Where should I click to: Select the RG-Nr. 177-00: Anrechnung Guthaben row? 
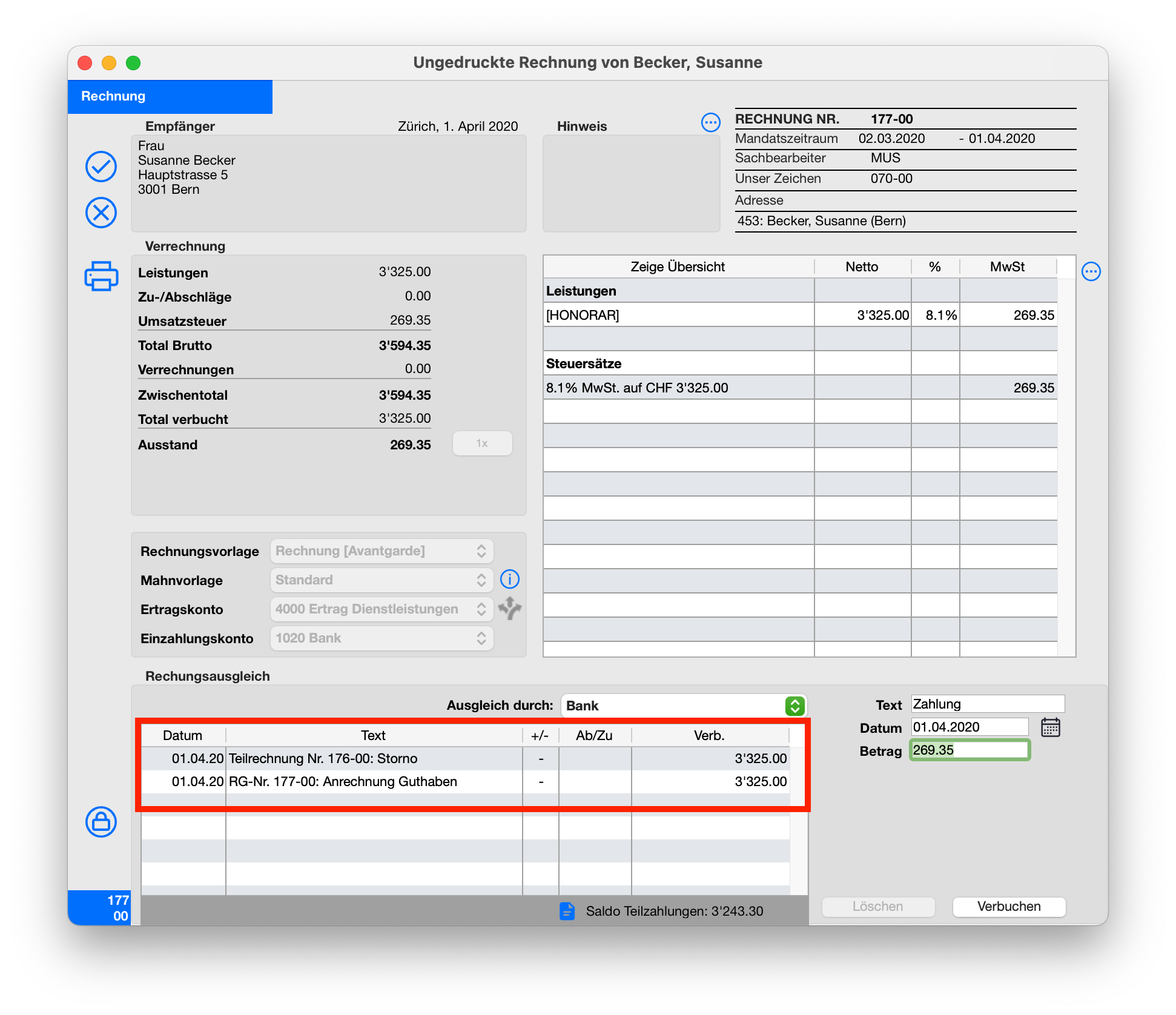click(465, 782)
